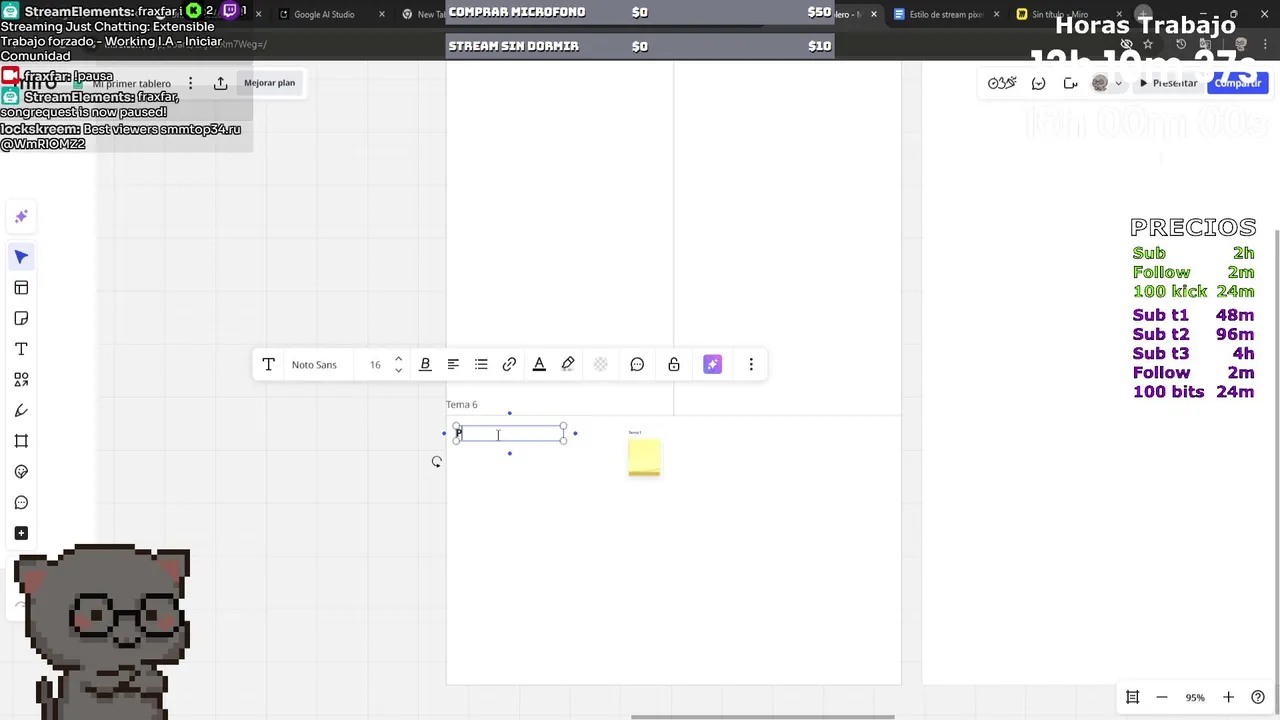Click the video call icon in top bar
Viewport: 1280px width, 720px height.
coord(1070,83)
